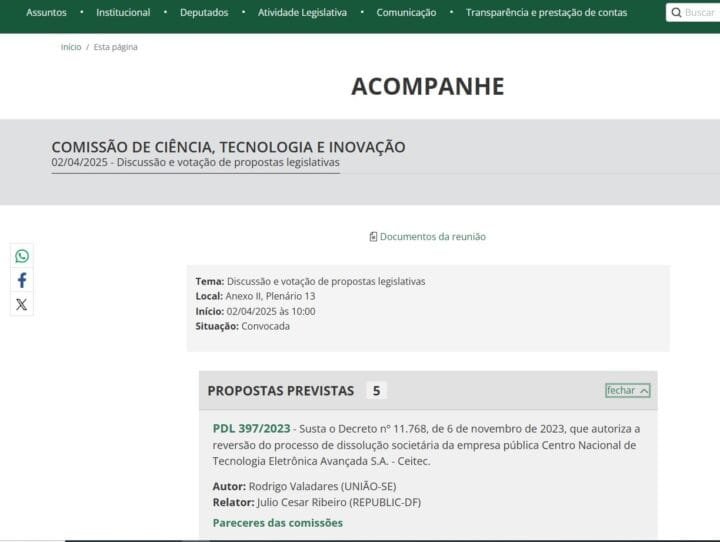Share page on Facebook icon
Viewport: 720px width, 542px height.
click(22, 281)
